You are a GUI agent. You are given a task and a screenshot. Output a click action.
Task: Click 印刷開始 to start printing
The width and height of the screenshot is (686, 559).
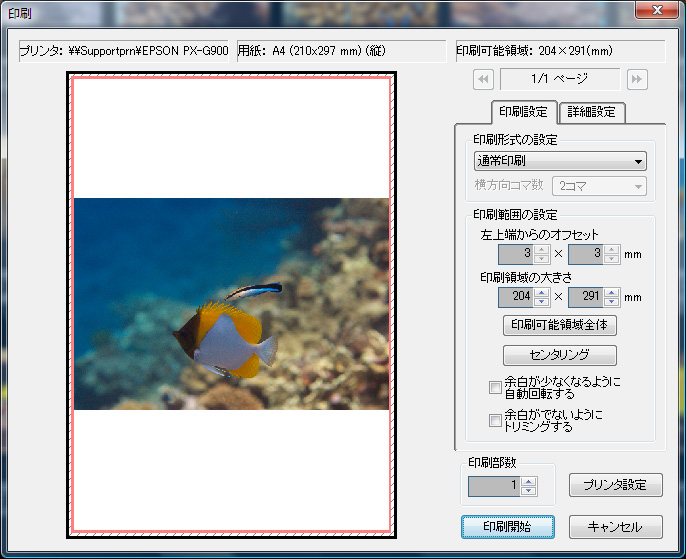(508, 527)
